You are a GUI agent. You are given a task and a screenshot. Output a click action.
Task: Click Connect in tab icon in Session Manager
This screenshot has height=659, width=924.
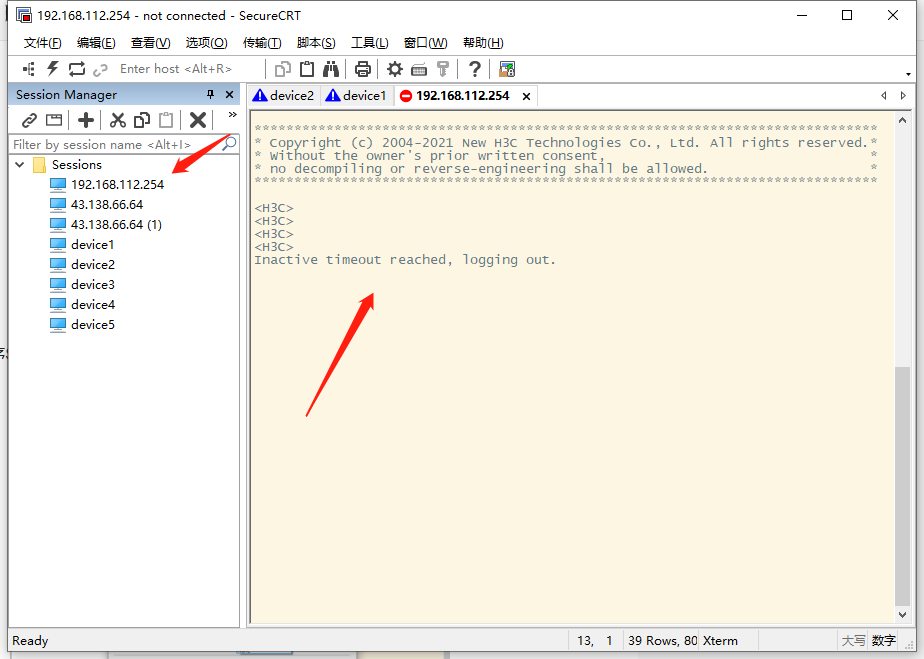tap(54, 120)
